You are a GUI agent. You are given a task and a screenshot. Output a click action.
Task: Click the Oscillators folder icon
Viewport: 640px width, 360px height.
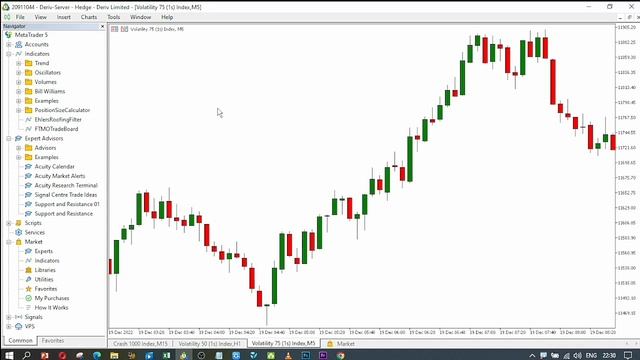29,72
